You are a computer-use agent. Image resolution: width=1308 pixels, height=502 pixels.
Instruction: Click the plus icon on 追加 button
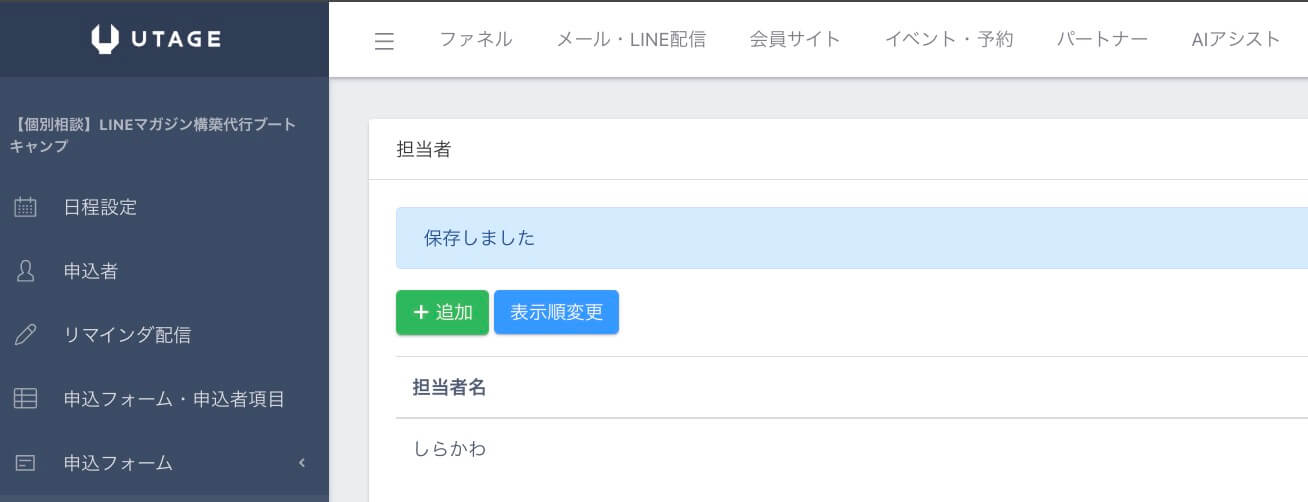point(421,312)
